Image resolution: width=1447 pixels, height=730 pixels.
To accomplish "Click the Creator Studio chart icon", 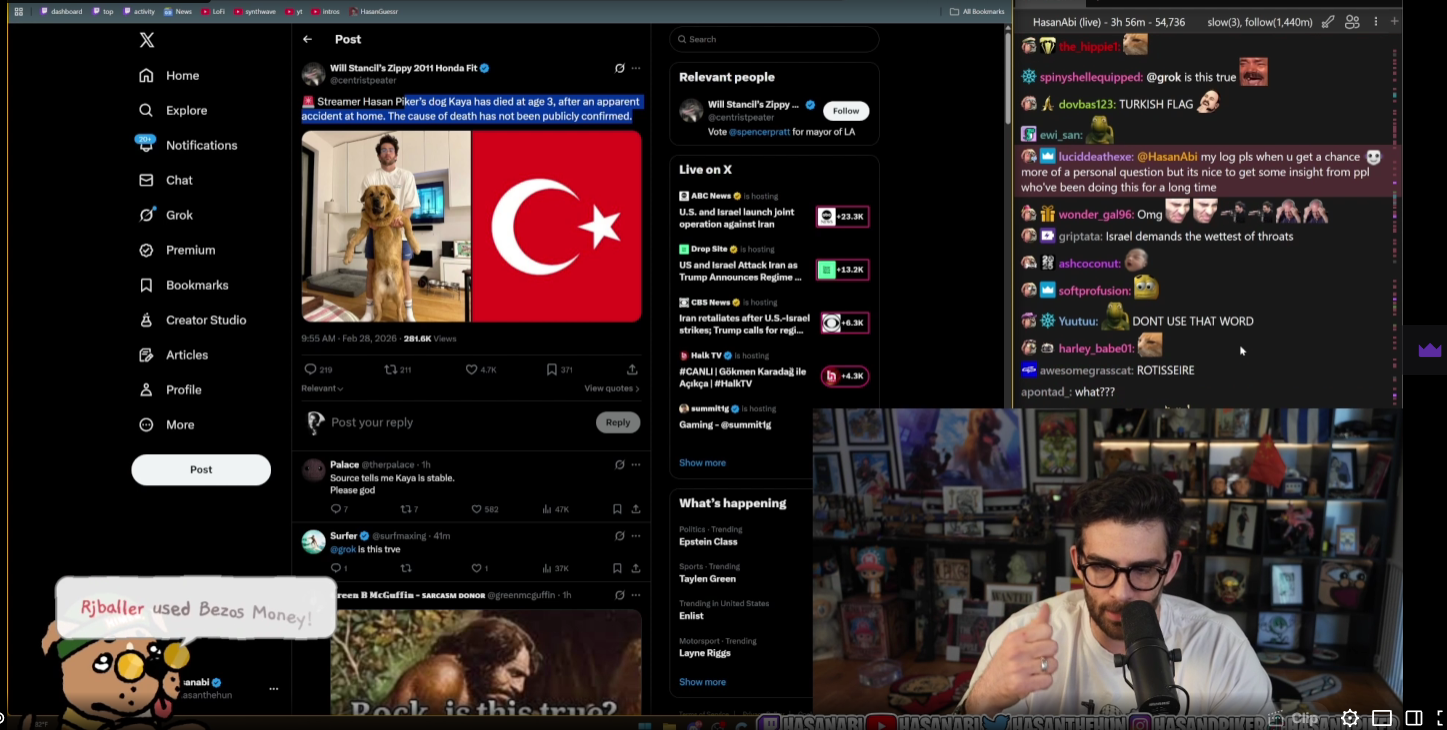I will pos(146,321).
